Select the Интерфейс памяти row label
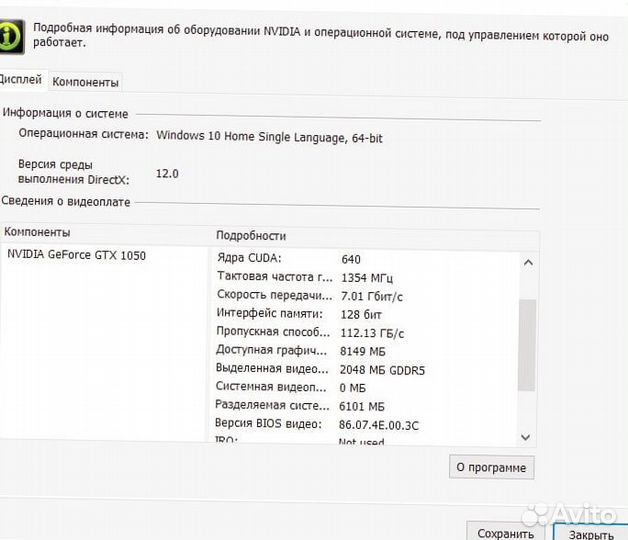Viewport: 628px width, 540px height. (x=270, y=313)
